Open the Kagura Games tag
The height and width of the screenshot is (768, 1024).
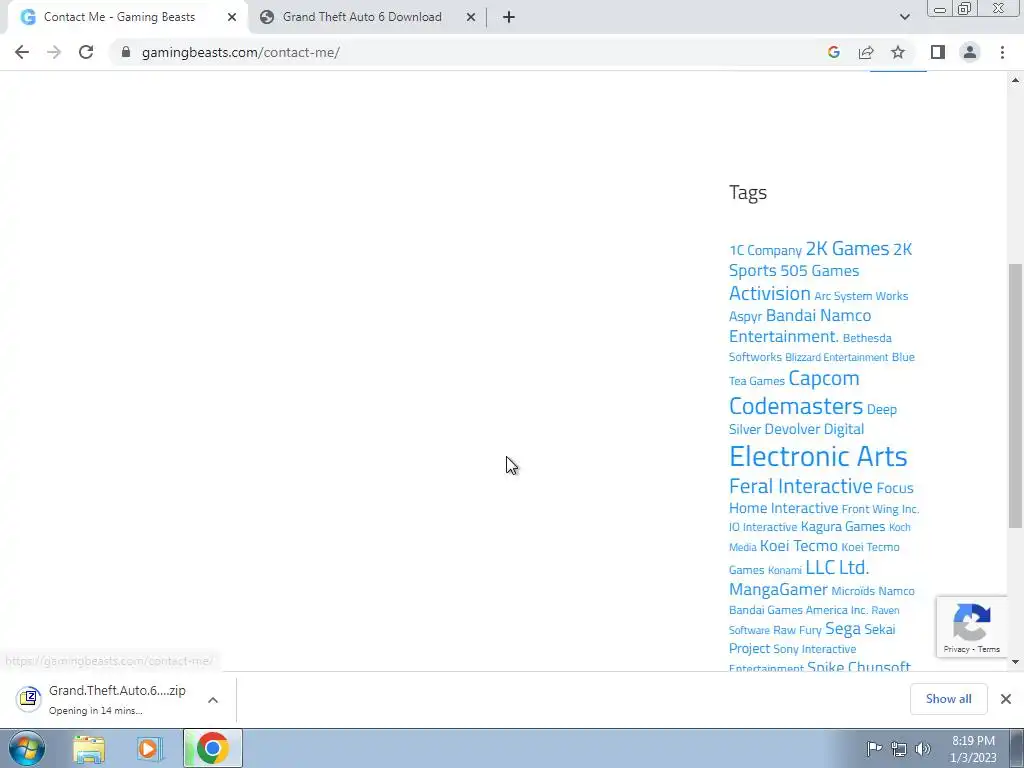[x=842, y=526]
